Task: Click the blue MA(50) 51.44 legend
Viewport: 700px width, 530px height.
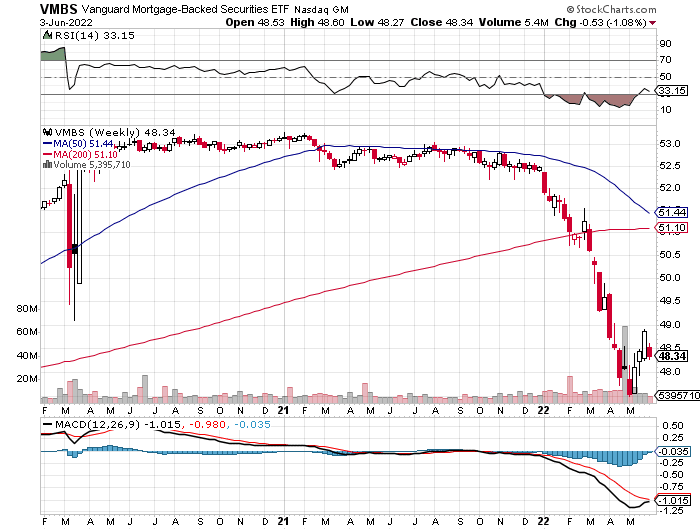Action: coord(78,144)
